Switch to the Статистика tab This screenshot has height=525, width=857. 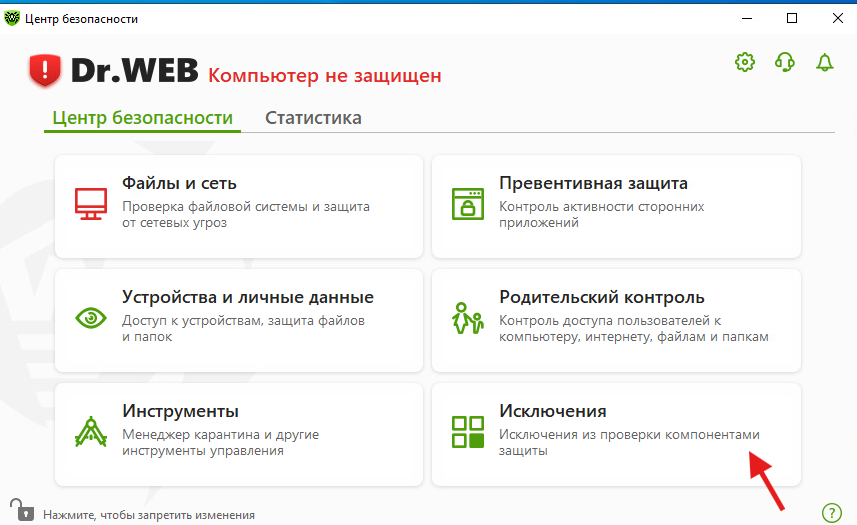tap(313, 118)
